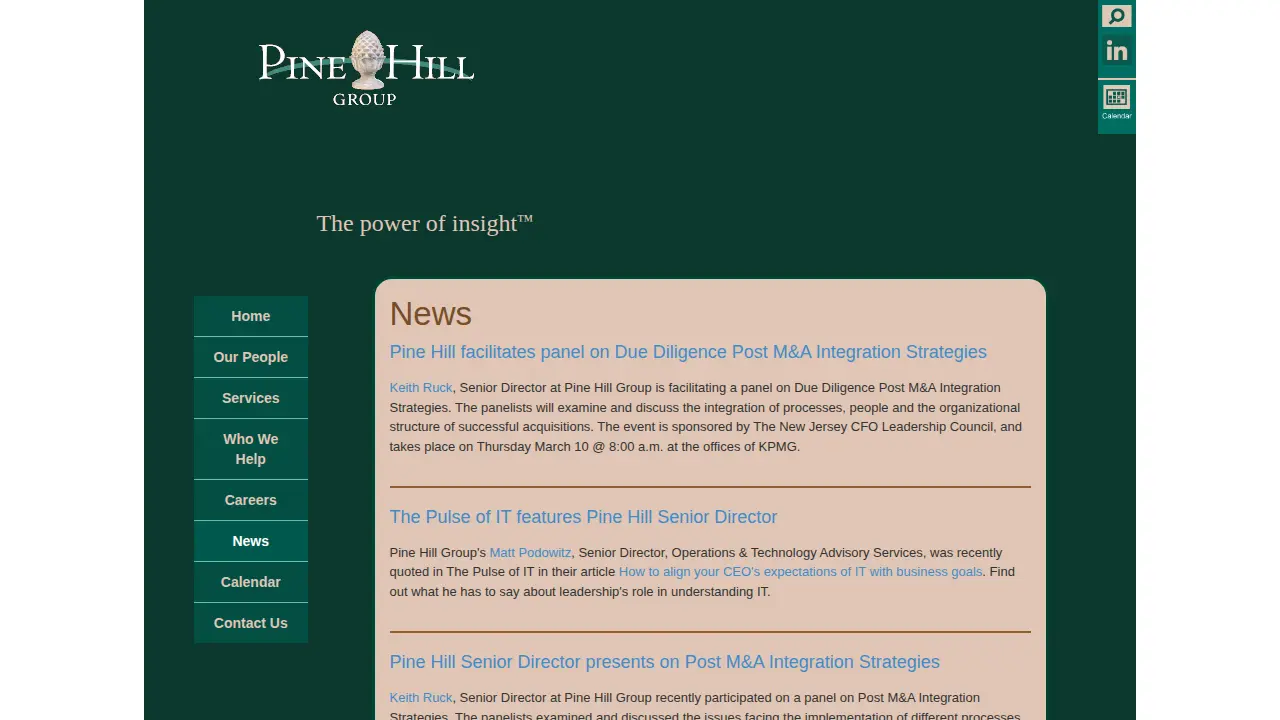
Task: Open The Pulse of IT headline link
Action: tap(583, 517)
